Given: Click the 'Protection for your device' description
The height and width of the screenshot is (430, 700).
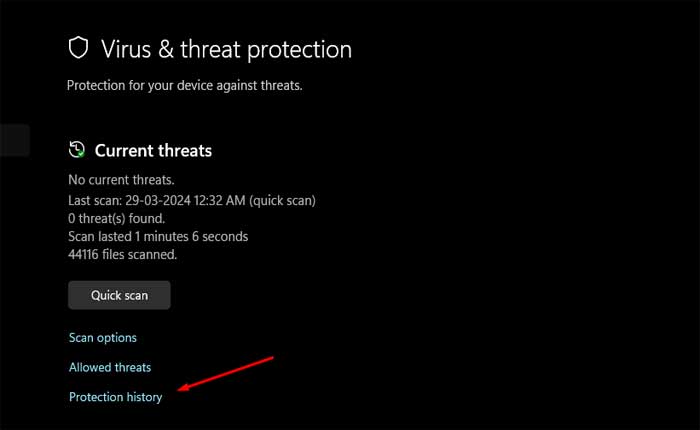Looking at the screenshot, I should [184, 86].
